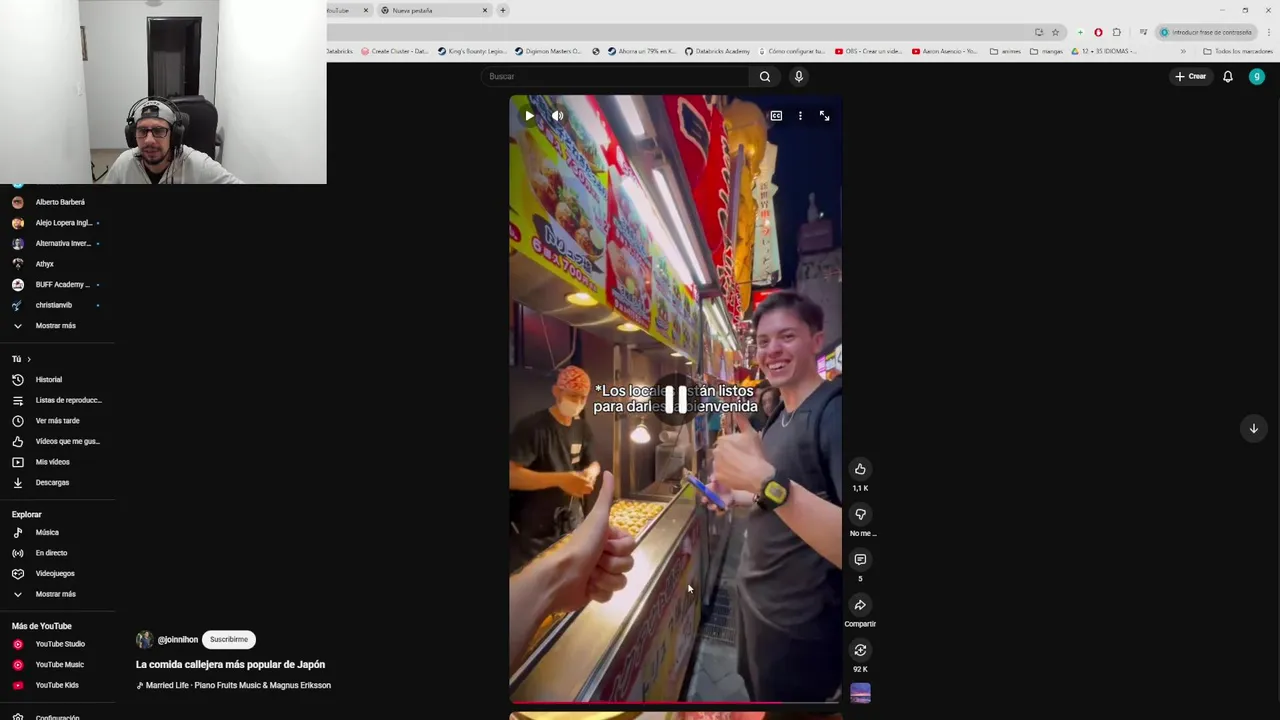
Task: Open Ver más tarde
Action: coord(57,421)
